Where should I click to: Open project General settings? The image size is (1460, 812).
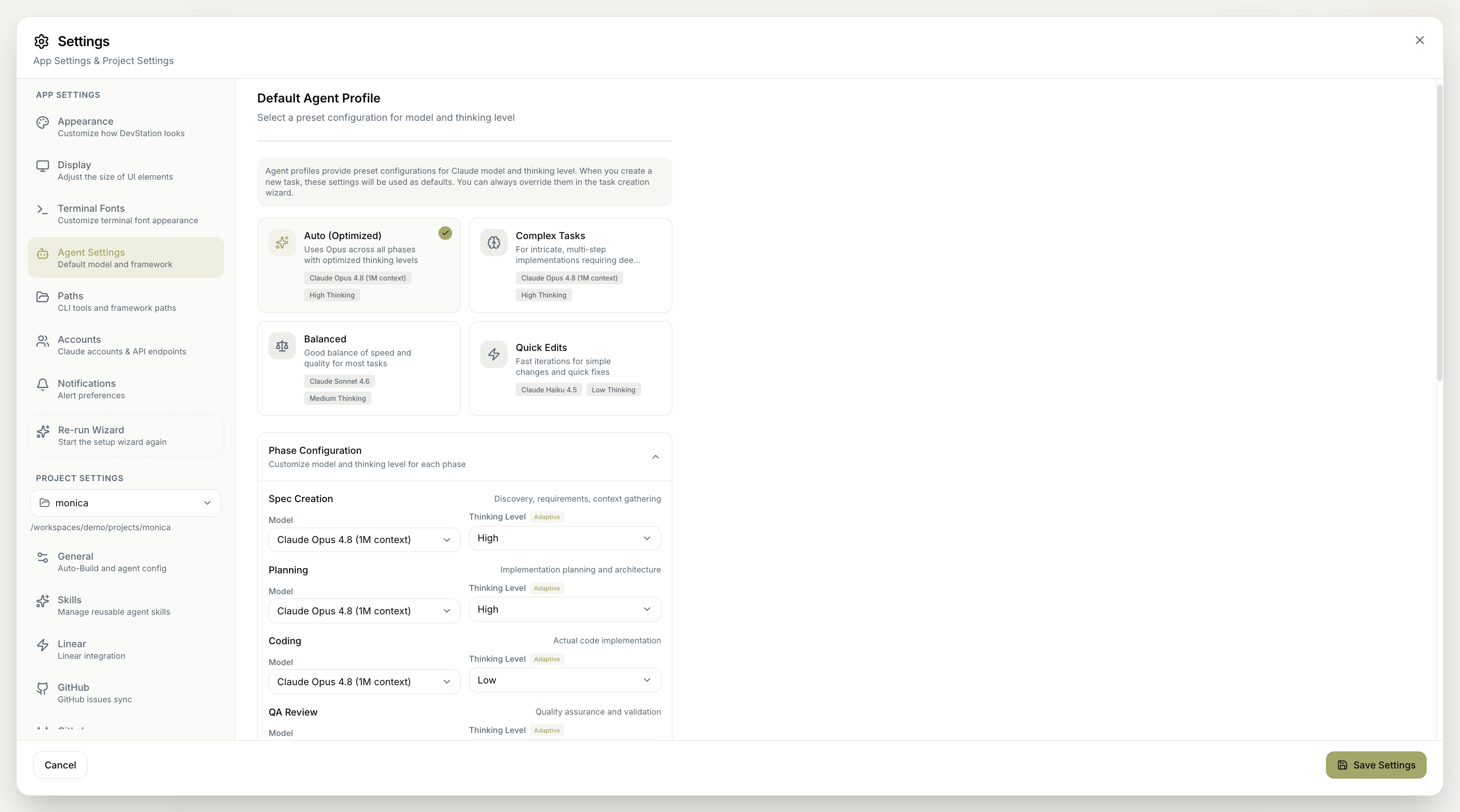point(126,561)
